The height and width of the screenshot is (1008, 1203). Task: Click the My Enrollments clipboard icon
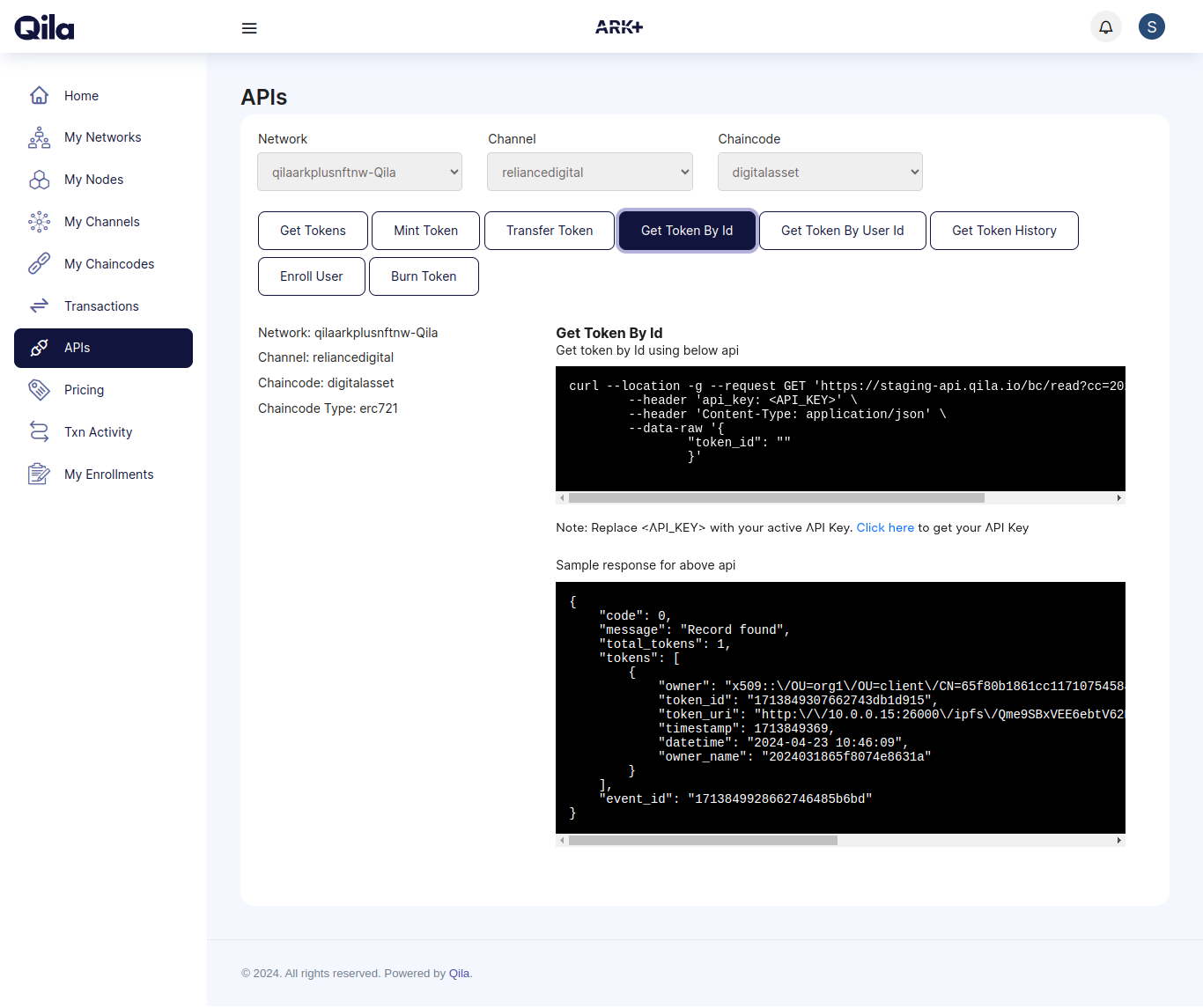pyautogui.click(x=39, y=474)
